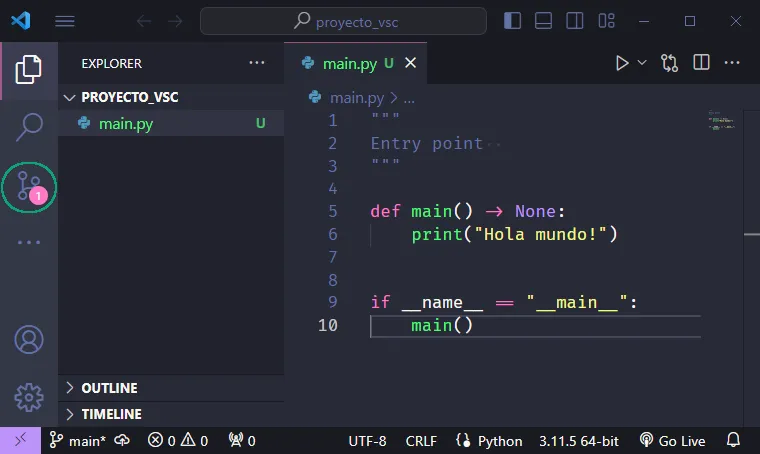The height and width of the screenshot is (454, 760).
Task: Click the Explorer files icon
Action: pyautogui.click(x=29, y=68)
